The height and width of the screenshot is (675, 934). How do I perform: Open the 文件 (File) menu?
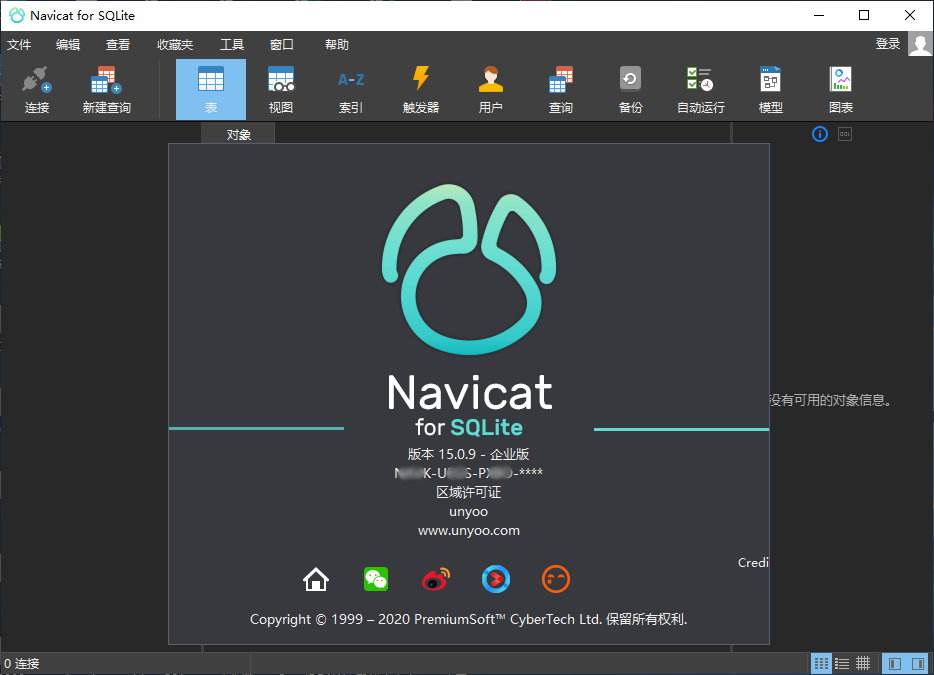click(x=19, y=45)
